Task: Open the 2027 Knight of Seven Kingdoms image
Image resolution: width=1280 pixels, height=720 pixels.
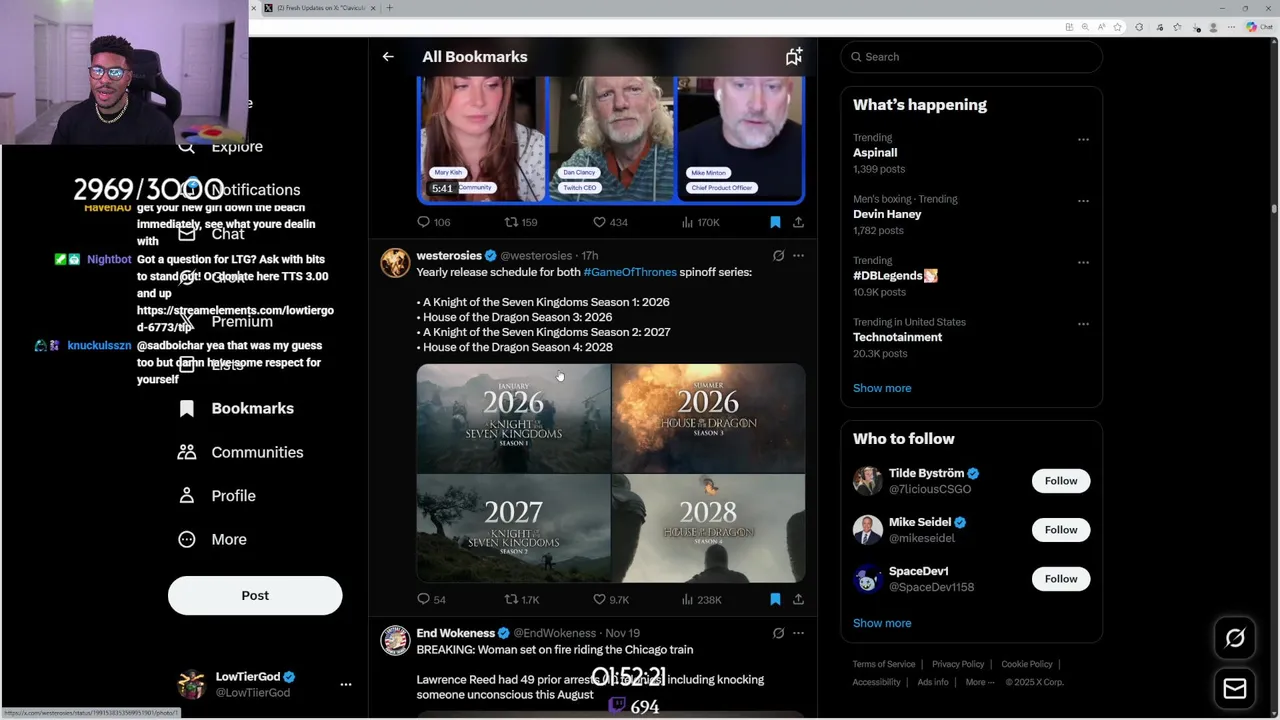Action: (x=513, y=528)
